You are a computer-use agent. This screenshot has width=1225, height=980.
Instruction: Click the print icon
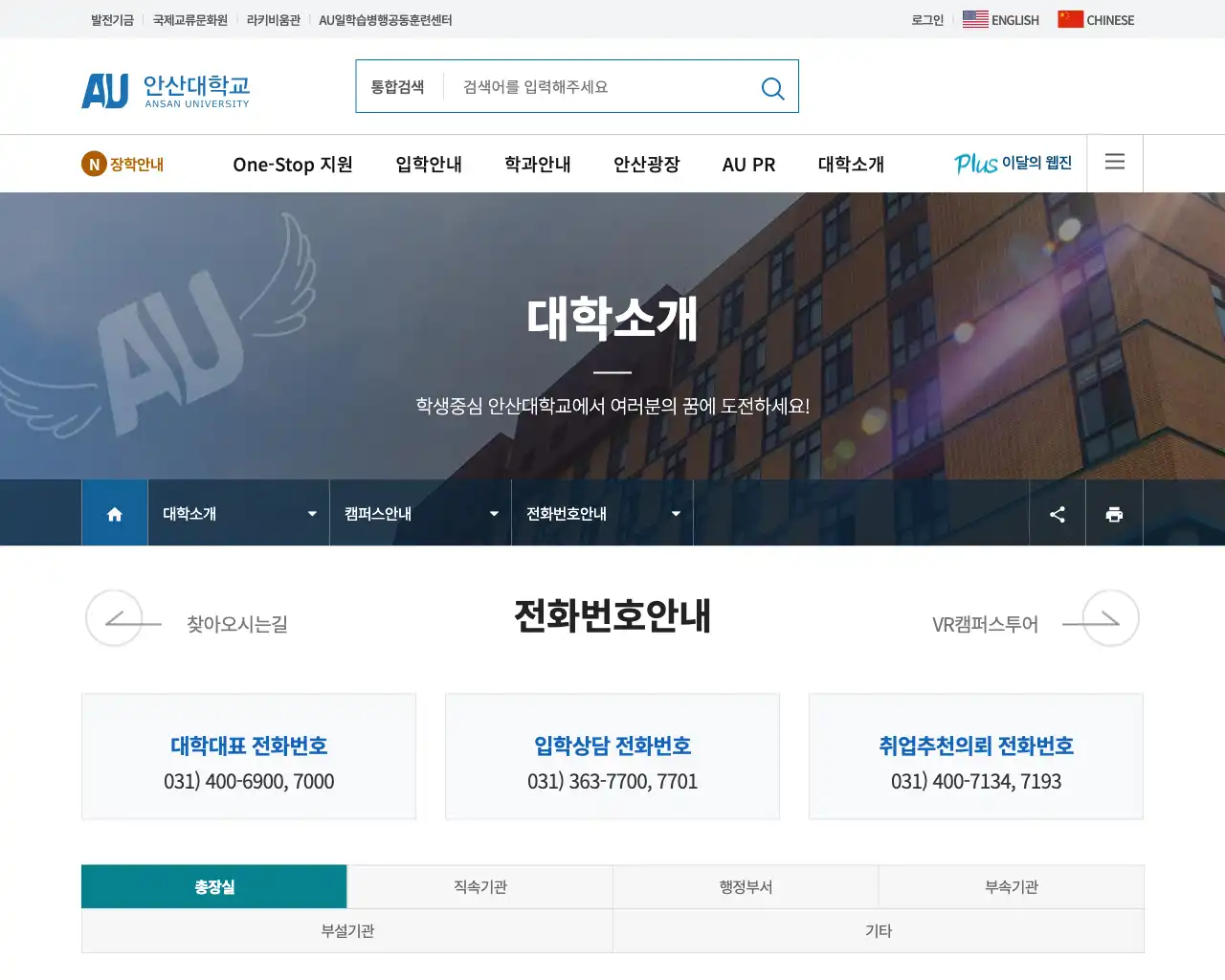(x=1114, y=513)
